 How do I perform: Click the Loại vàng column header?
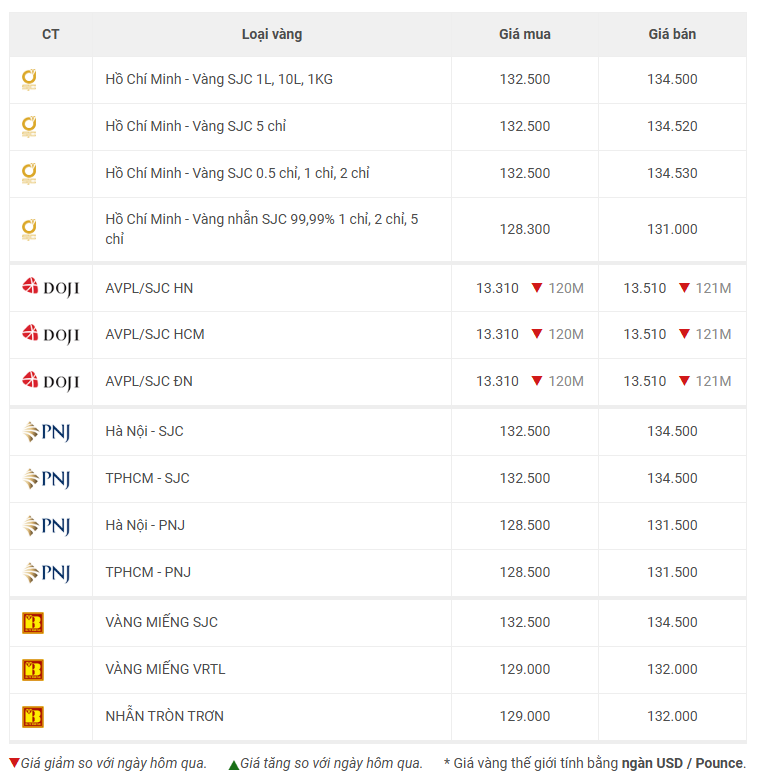tap(272, 34)
